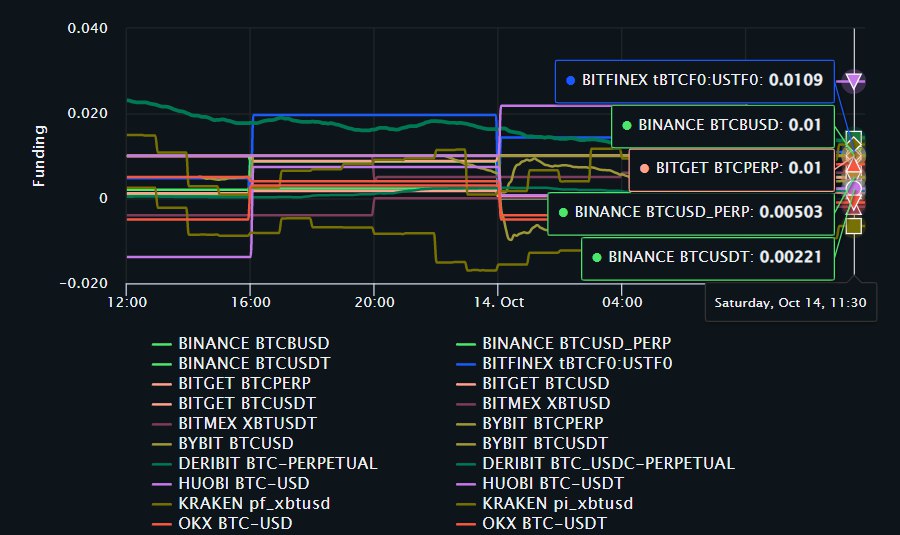Viewport: 900px width, 535px height.
Task: Hide DERIBIT BTC_USDC-PERPETUAL series in legend
Action: coord(595,463)
